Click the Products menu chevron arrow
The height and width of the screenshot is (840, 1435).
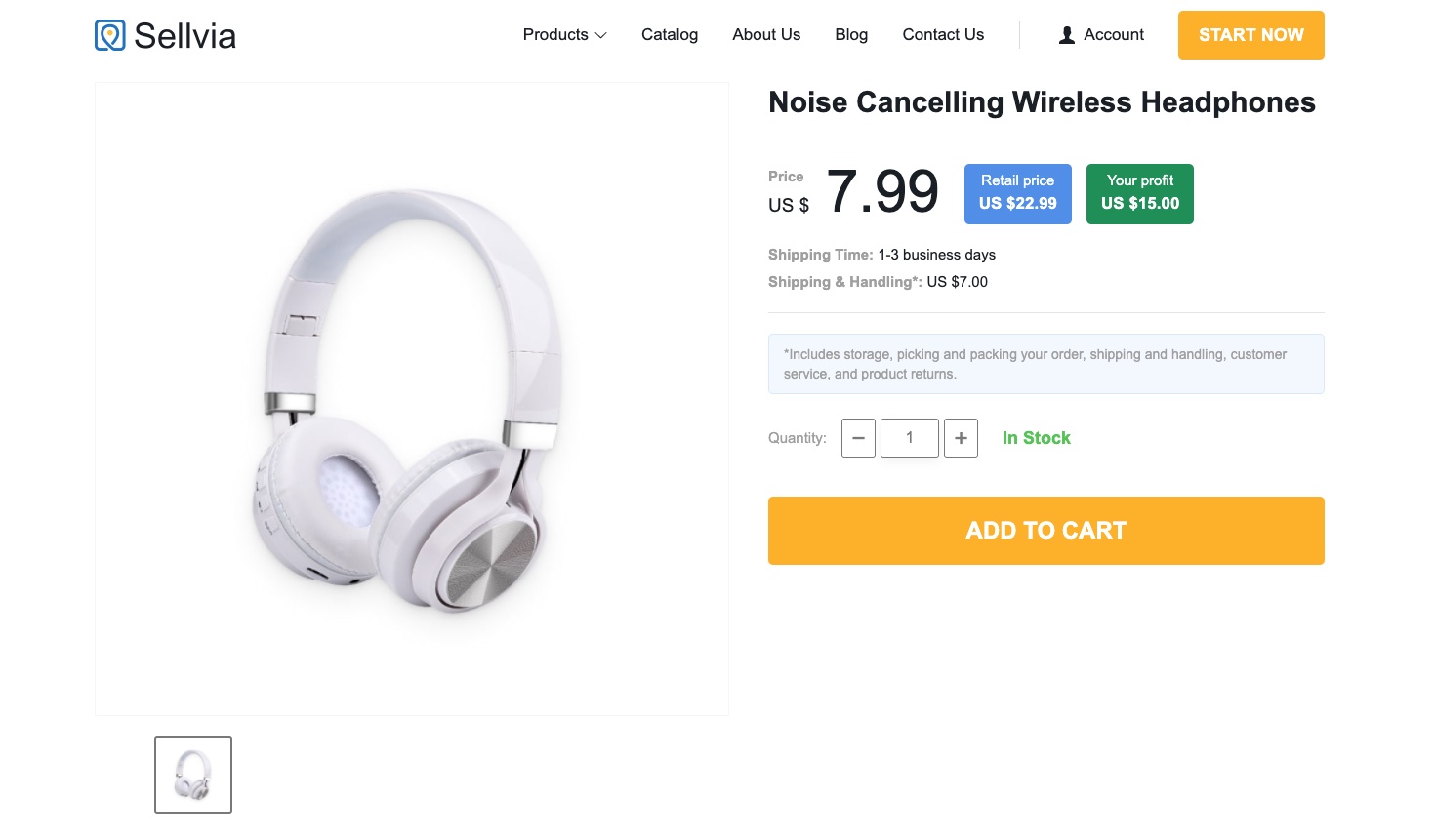coord(600,36)
